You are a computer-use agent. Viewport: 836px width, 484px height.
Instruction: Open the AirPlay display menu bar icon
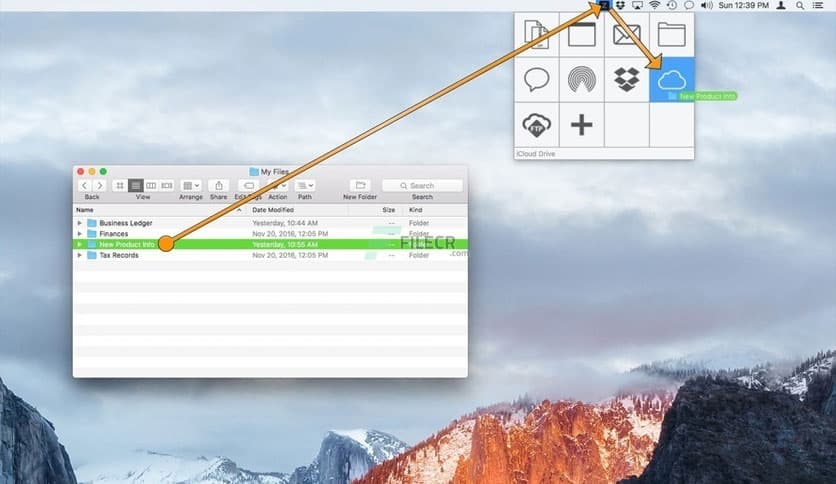click(637, 5)
